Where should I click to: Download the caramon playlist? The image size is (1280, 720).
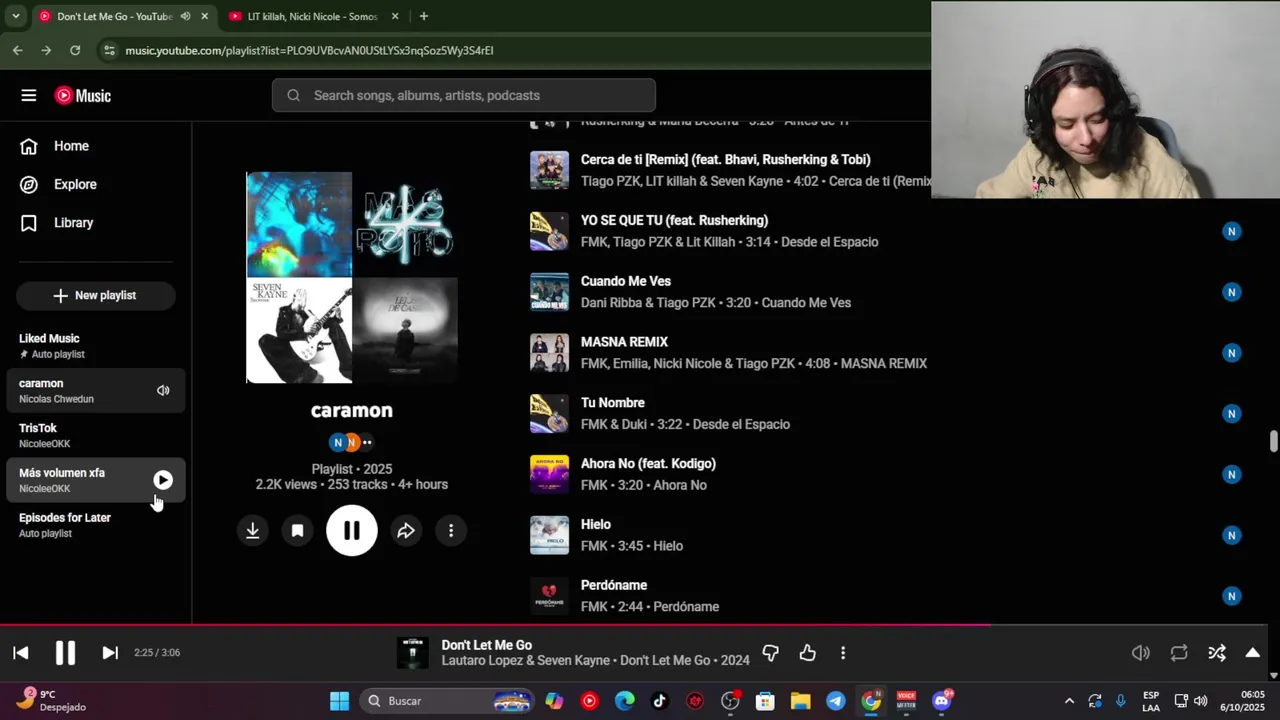pyautogui.click(x=253, y=531)
